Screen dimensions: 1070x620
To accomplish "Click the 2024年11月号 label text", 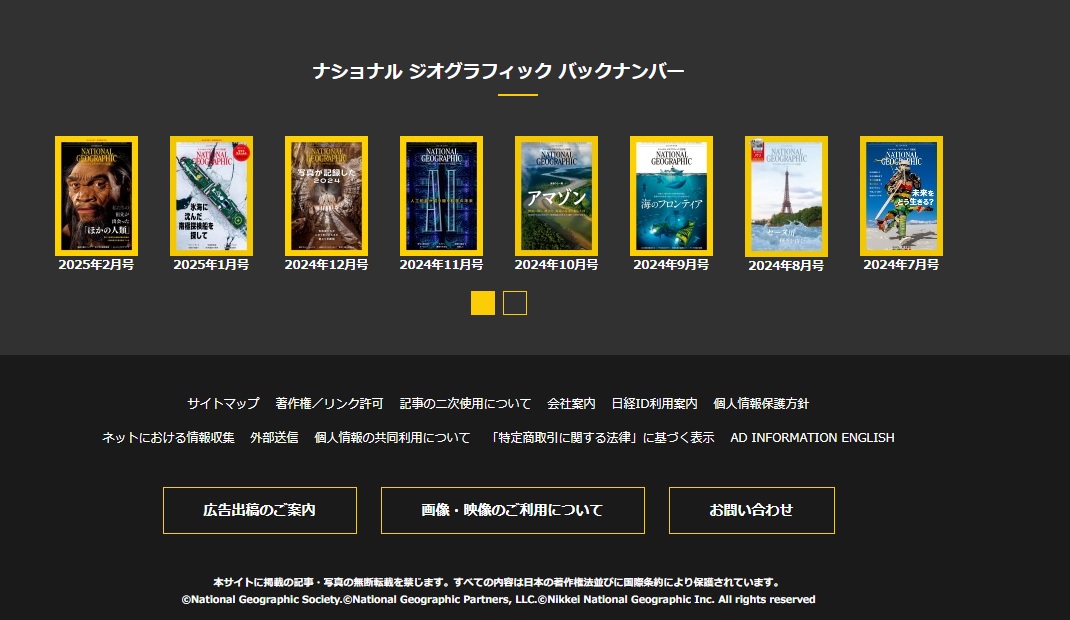I will pos(442,265).
